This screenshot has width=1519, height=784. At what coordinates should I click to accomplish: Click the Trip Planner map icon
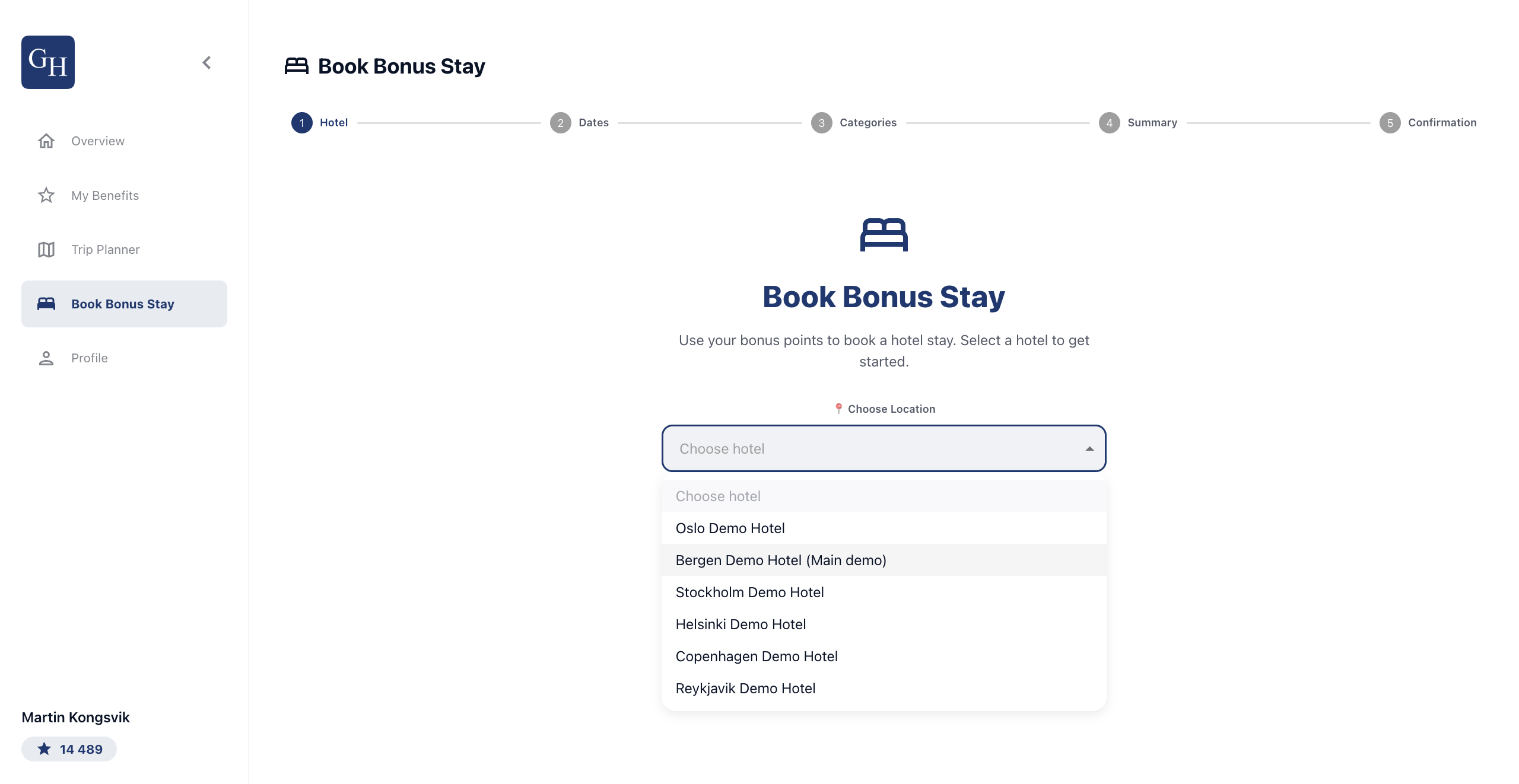tap(46, 250)
